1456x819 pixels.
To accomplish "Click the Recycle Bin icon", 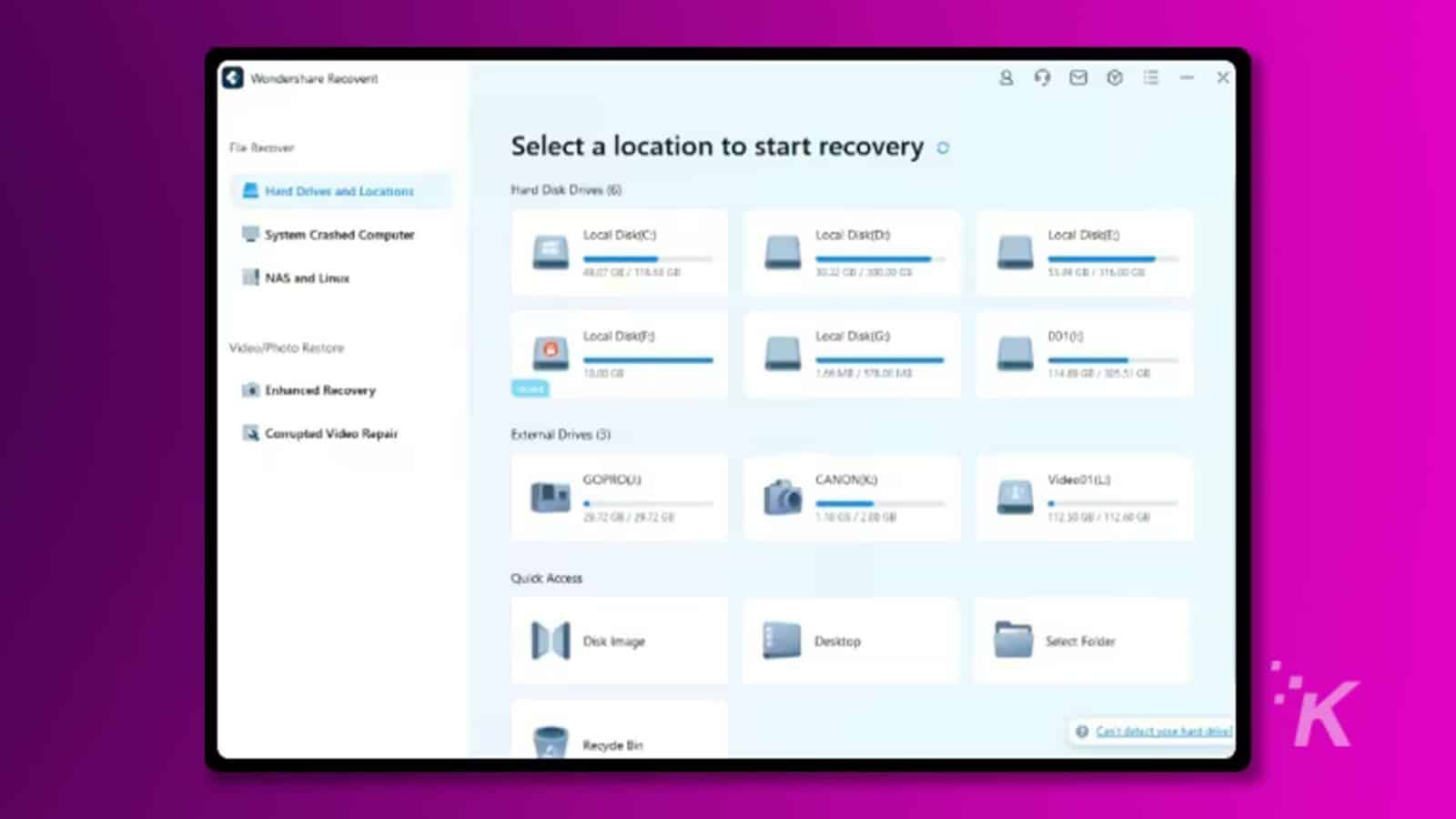I will coord(551,742).
